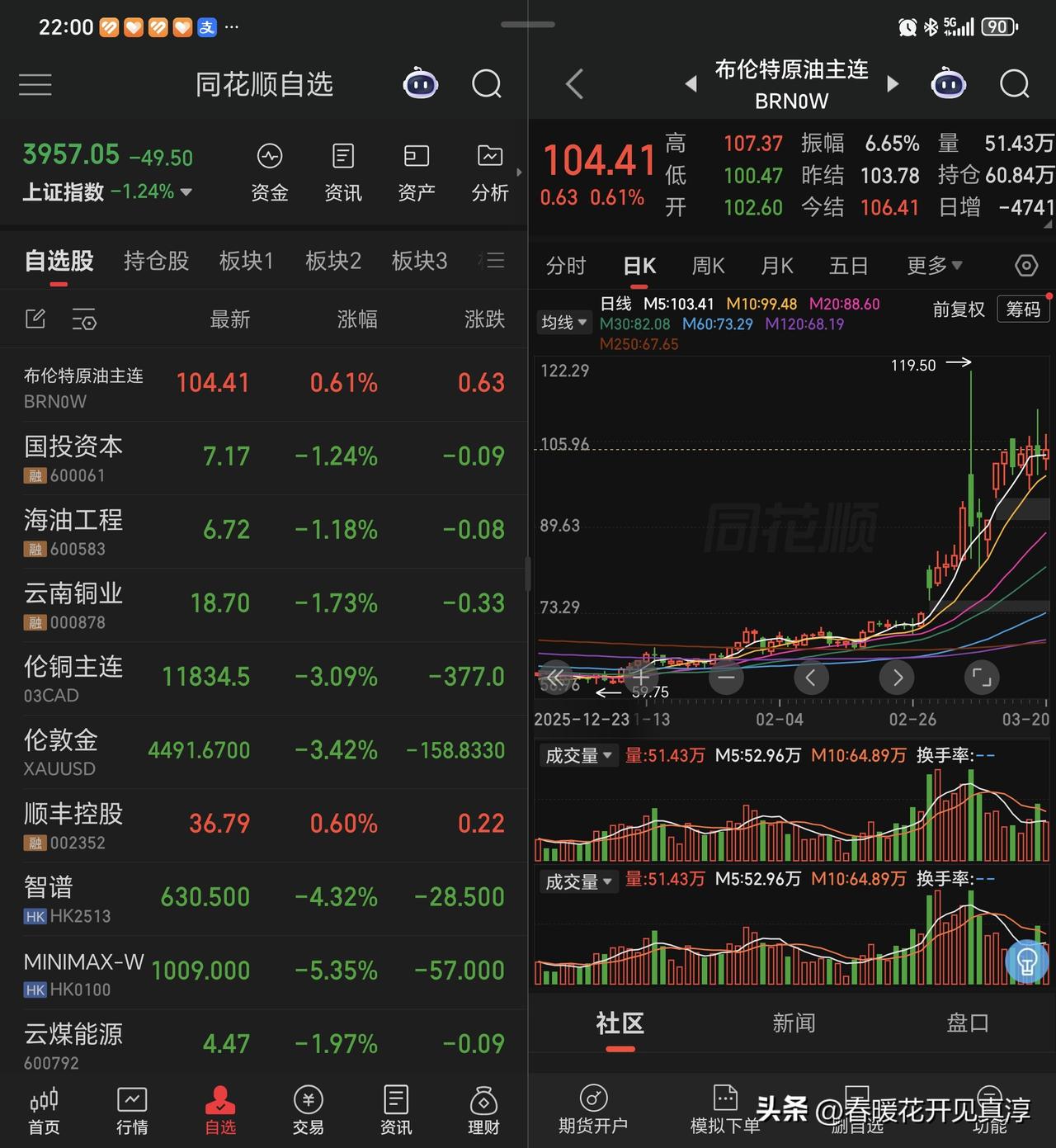Open the 顺丰控股 002352 row
The height and width of the screenshot is (1148, 1056).
point(264,825)
